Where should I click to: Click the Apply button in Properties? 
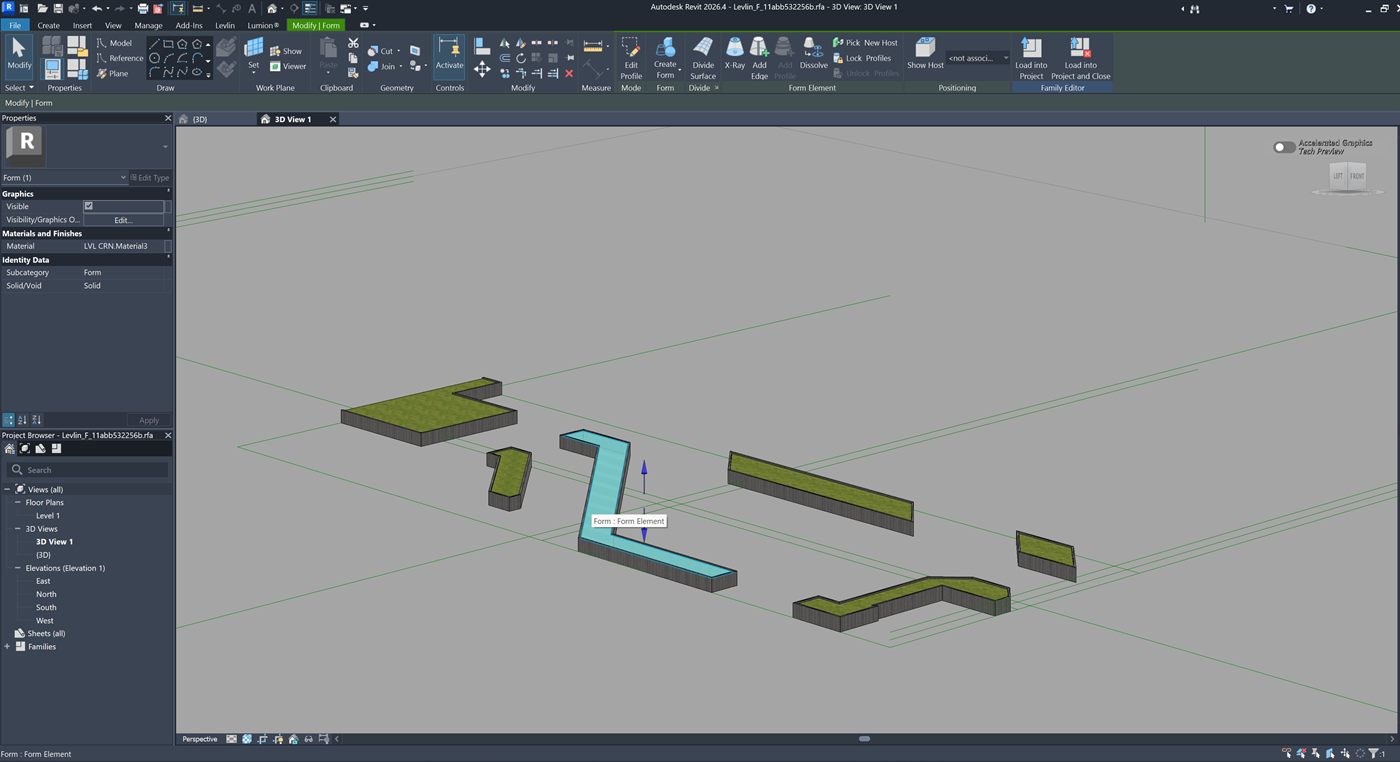[x=149, y=420]
